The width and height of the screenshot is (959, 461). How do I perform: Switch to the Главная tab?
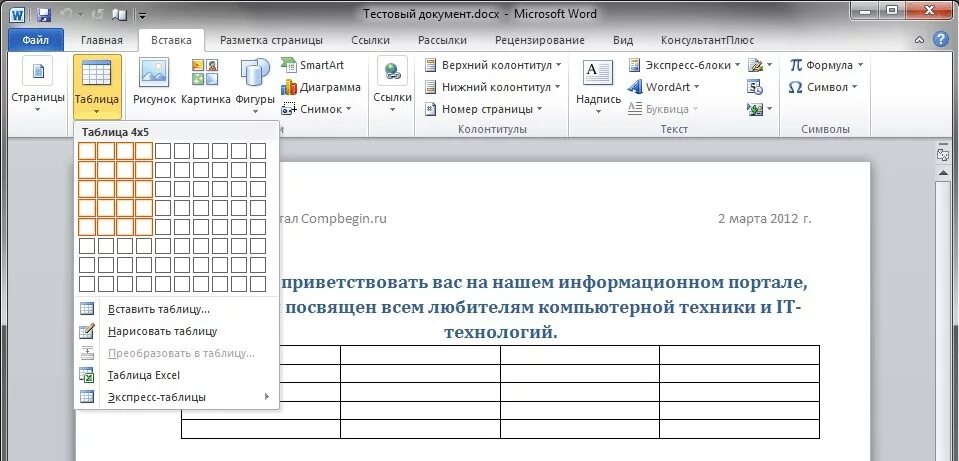[x=102, y=40]
